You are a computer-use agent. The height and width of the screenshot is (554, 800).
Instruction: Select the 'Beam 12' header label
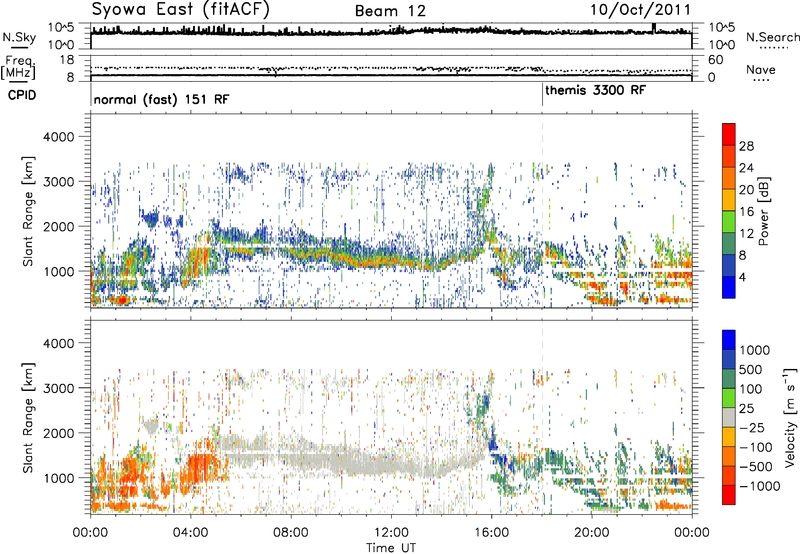[x=390, y=11]
